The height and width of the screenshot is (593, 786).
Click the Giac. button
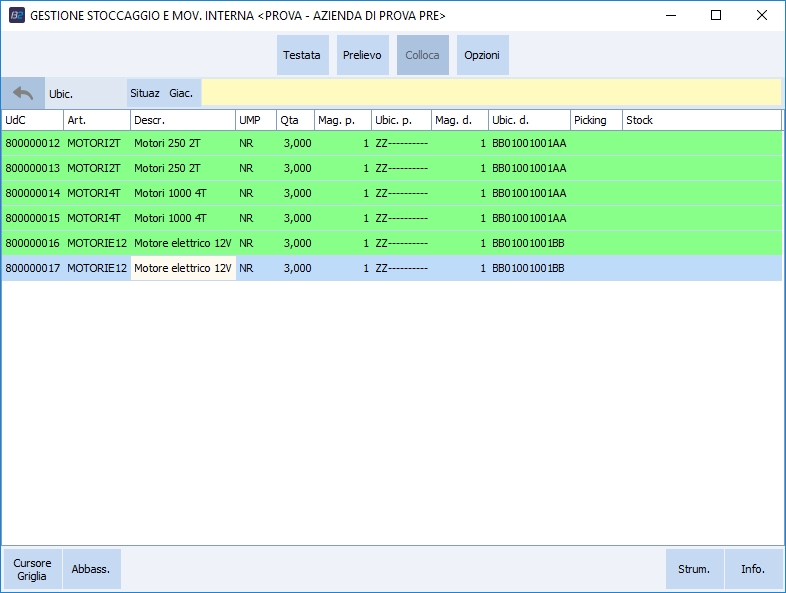click(x=181, y=93)
